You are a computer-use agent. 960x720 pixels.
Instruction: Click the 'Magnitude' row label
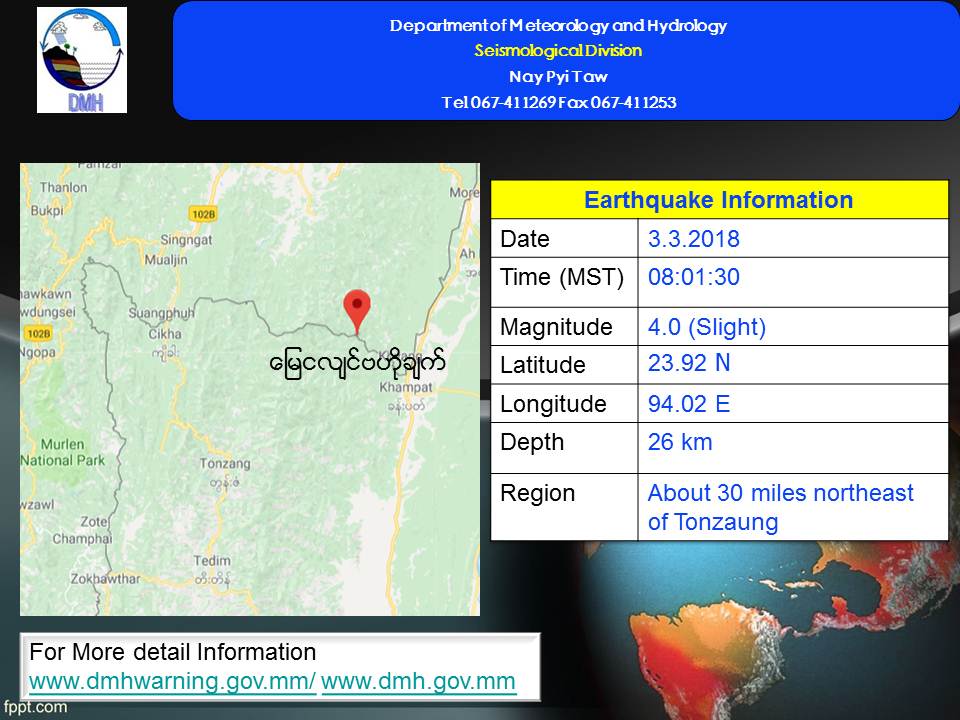(556, 327)
